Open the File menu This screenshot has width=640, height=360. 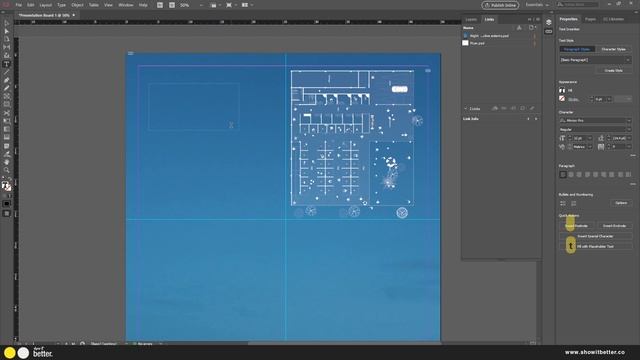(x=18, y=5)
